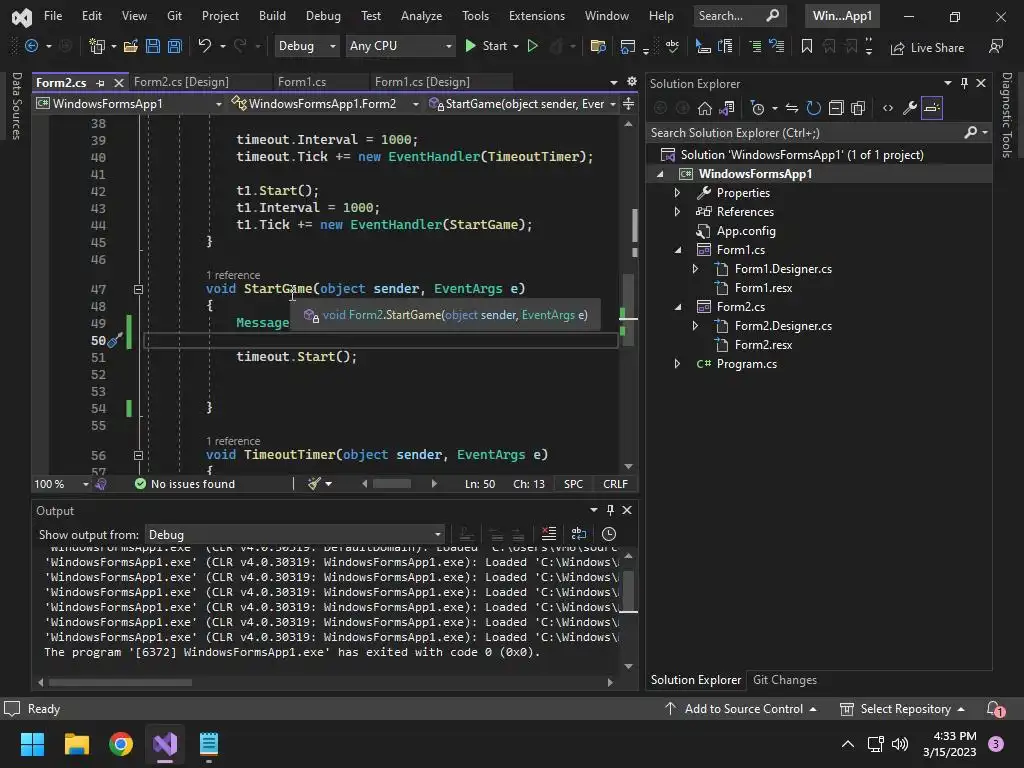Open Visual Studio from the Windows taskbar

tap(165, 744)
